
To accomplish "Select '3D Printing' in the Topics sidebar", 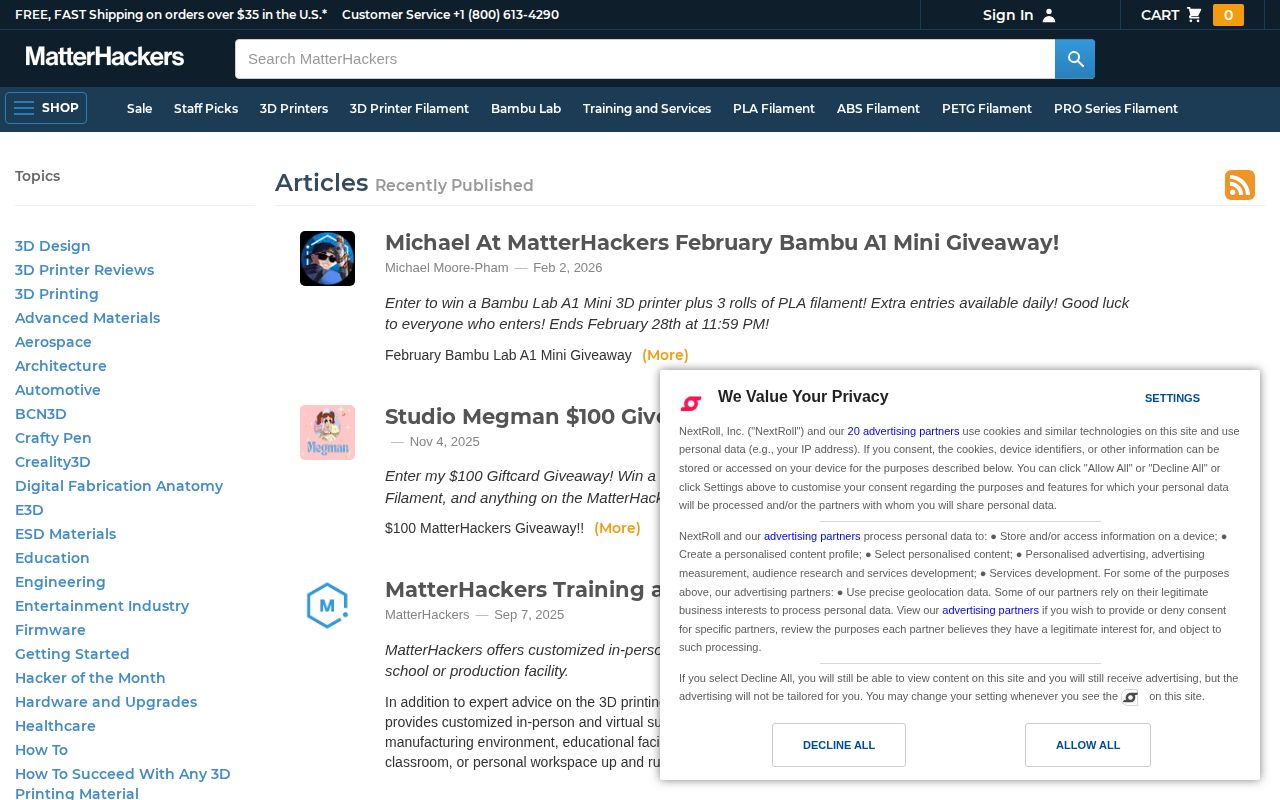I will 56,294.
